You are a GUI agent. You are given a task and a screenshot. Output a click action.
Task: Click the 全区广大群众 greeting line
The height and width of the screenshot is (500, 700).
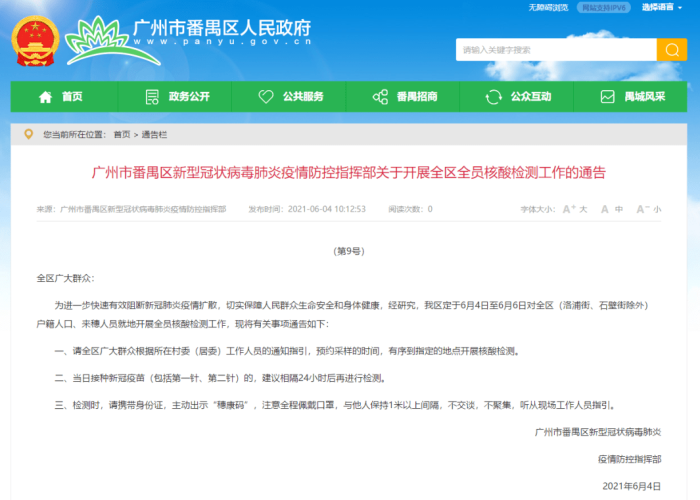65,278
